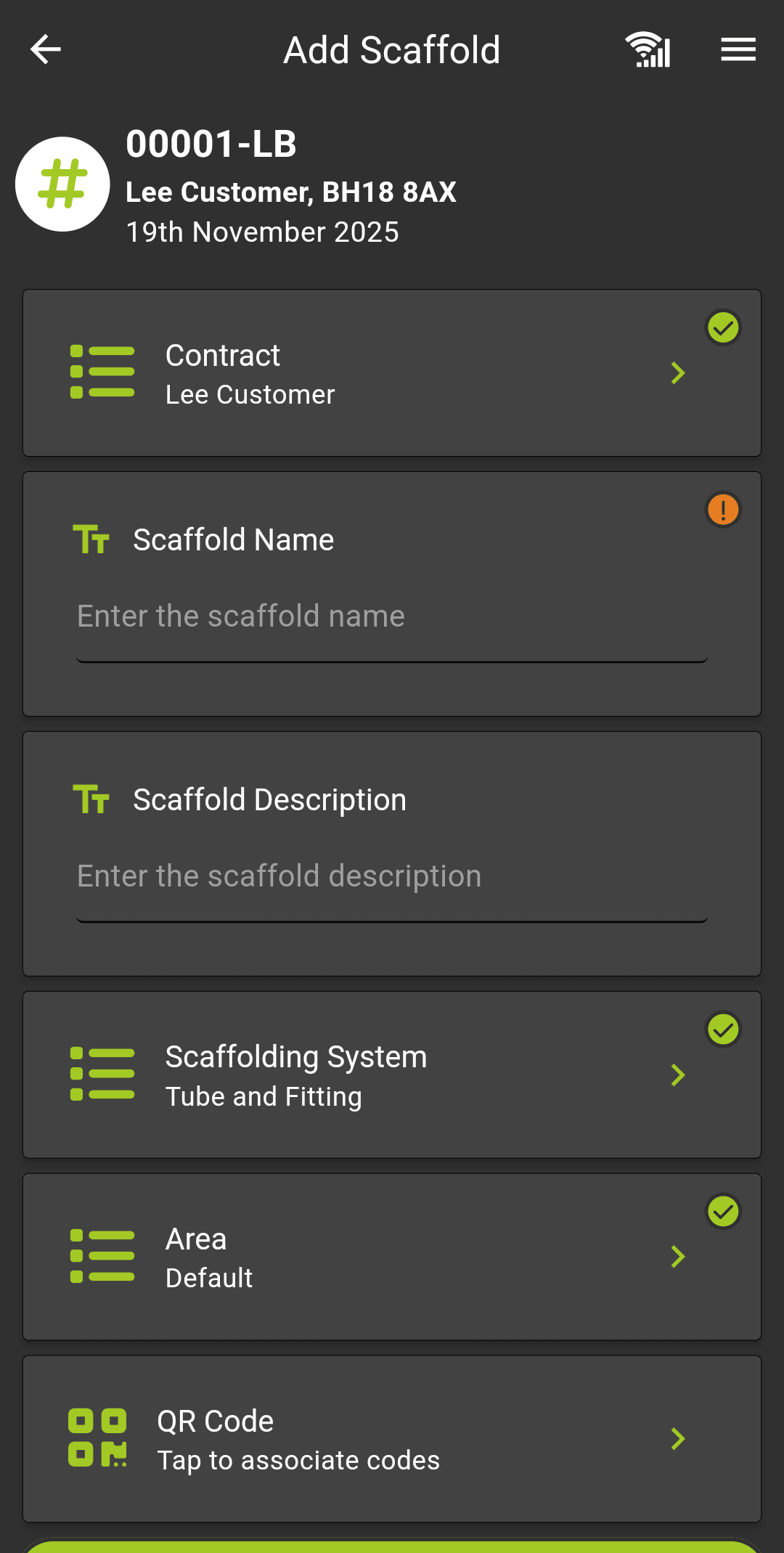Screen dimensions: 784x1553
Task: Tap the Scaffolding System list icon
Action: click(102, 1074)
